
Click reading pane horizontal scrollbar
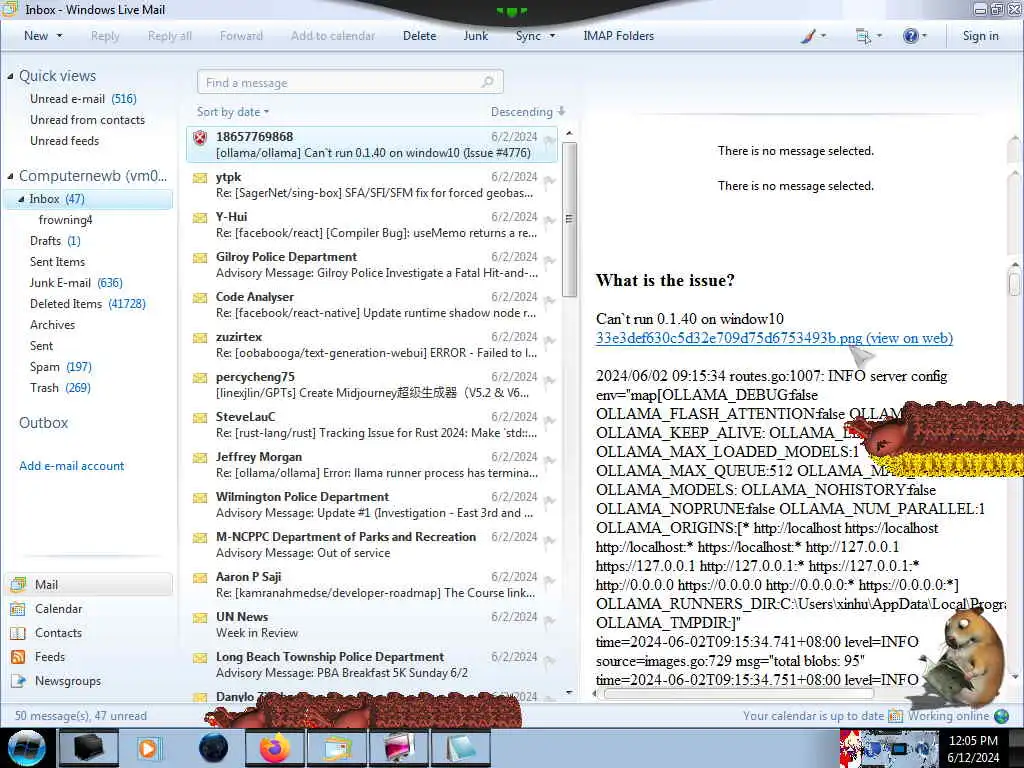tap(738, 694)
